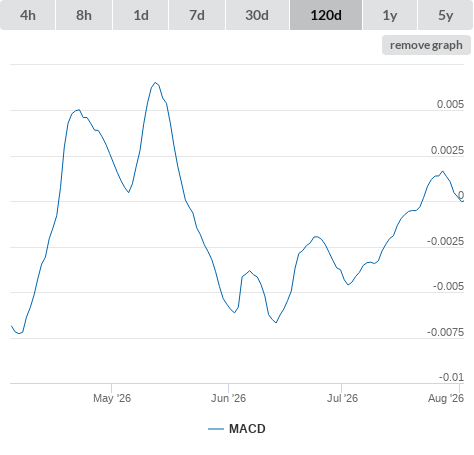Choose the 1d range tab
The width and height of the screenshot is (474, 455).
click(x=141, y=15)
